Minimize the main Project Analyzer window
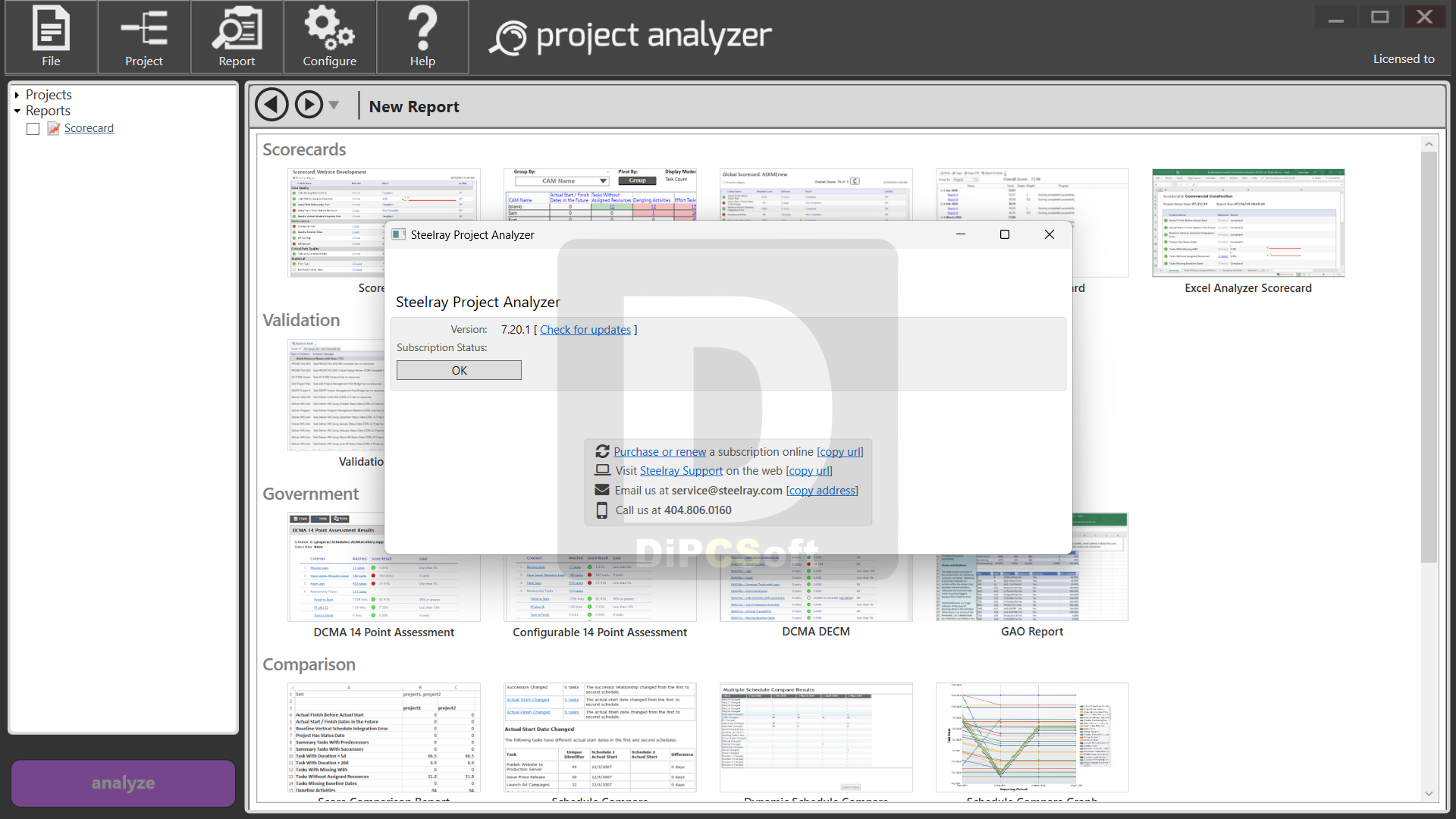Image resolution: width=1456 pixels, height=819 pixels. tap(1336, 17)
